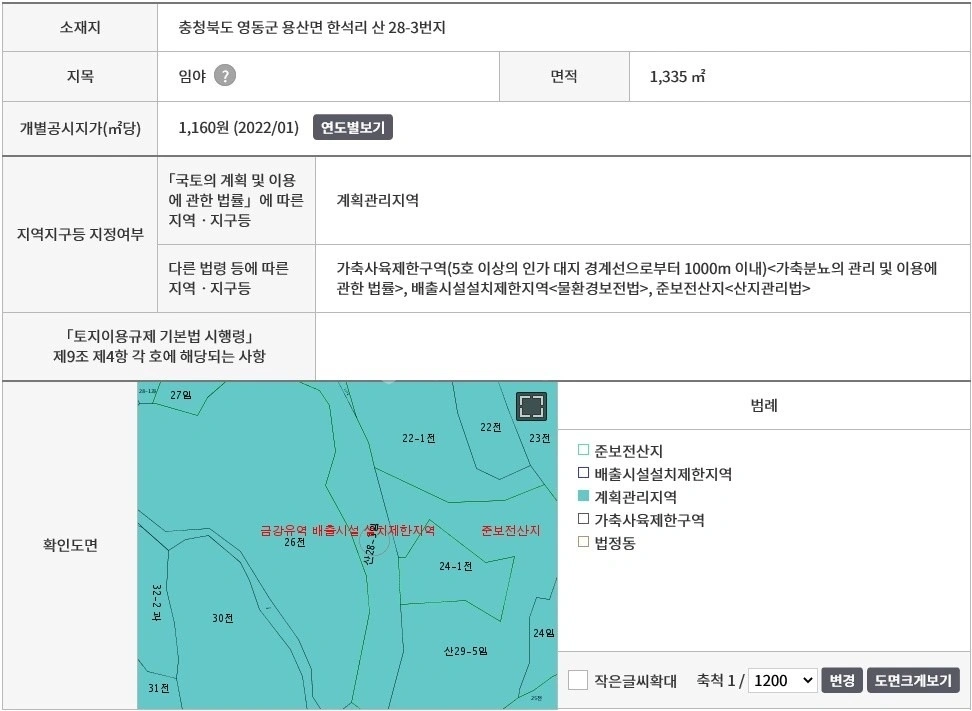Viewport: 972px width, 711px height.
Task: Click the 확인도면 header cell
Action: (x=70, y=545)
